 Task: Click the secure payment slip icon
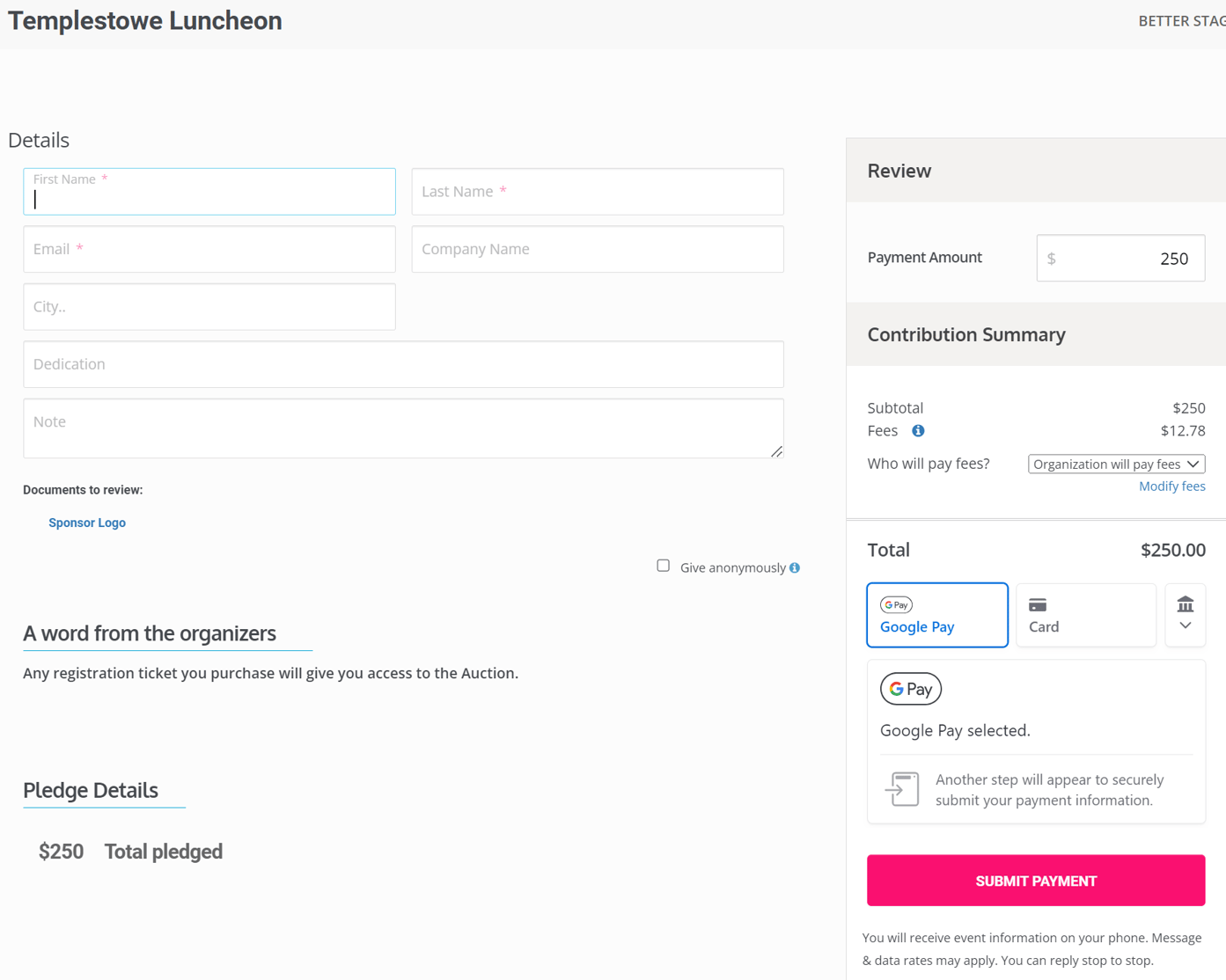pyautogui.click(x=906, y=789)
